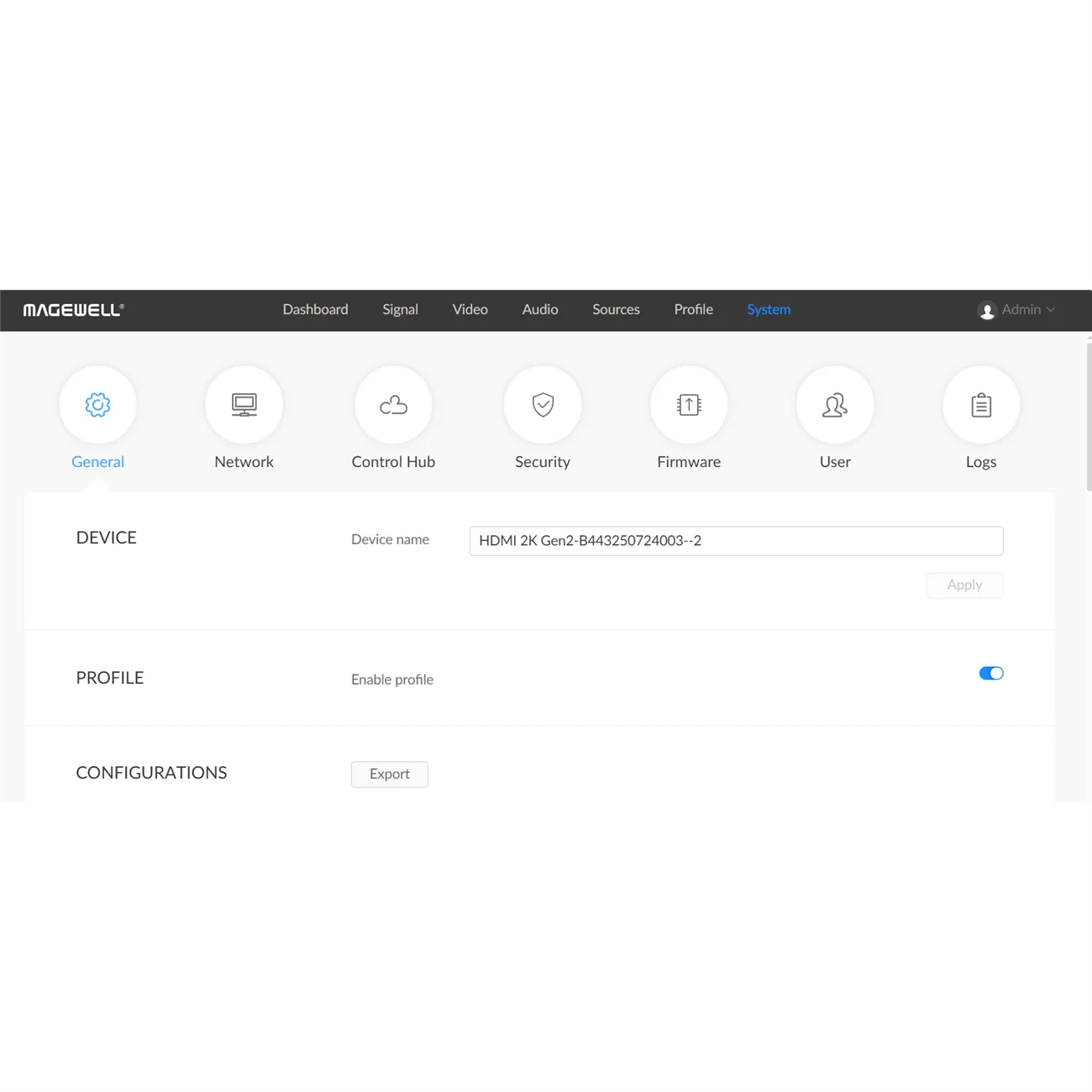This screenshot has height=1092, width=1092.
Task: Switch to the Dashboard tab
Action: 315,309
